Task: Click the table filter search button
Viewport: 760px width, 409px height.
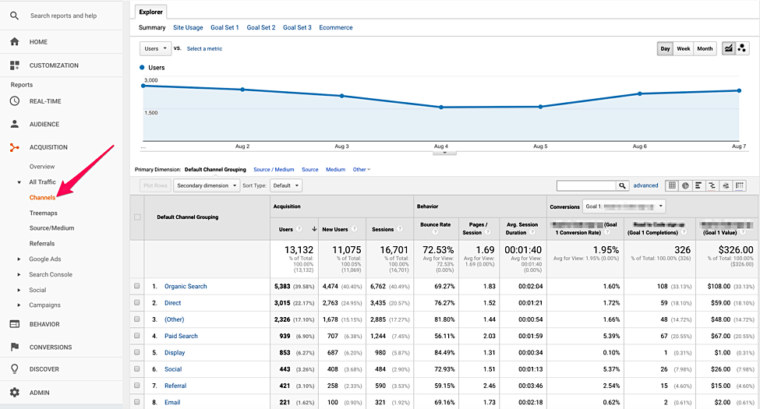Action: tap(622, 186)
